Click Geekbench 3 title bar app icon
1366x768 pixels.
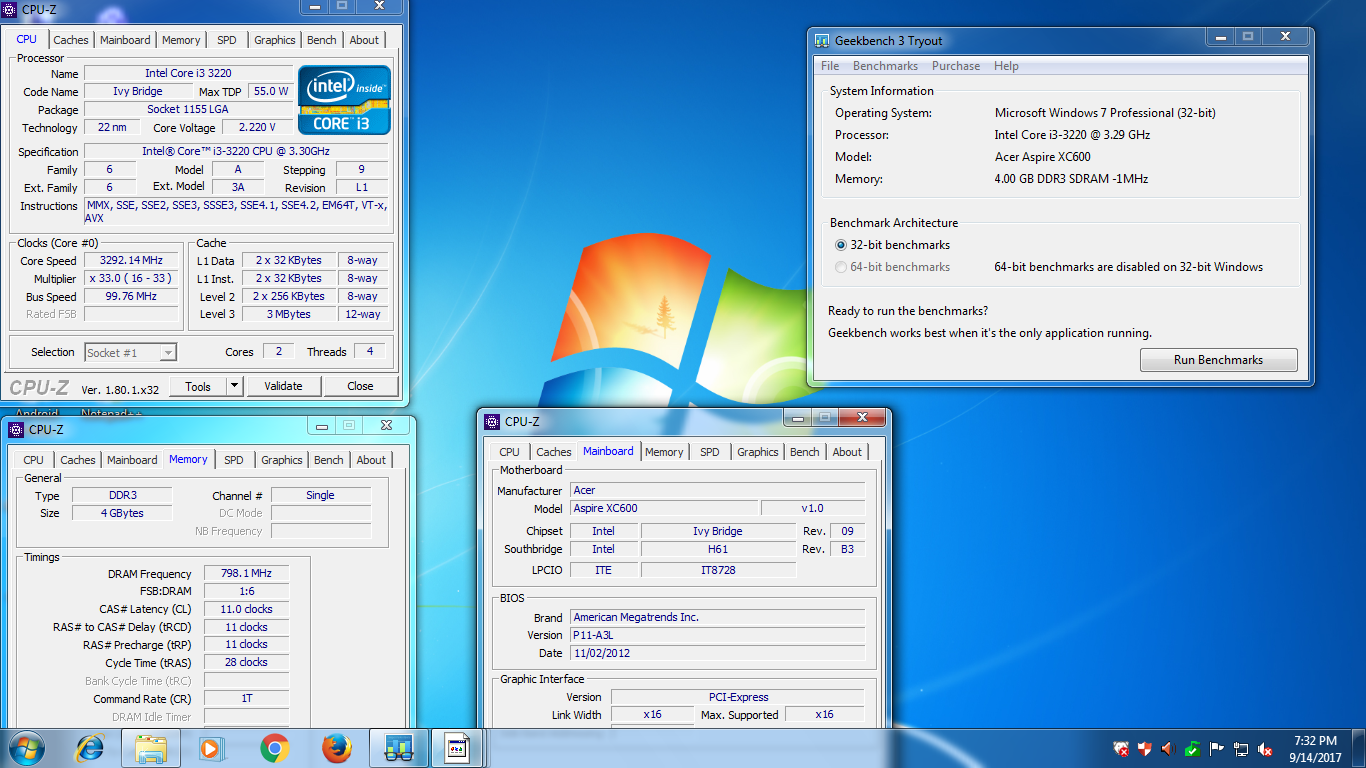(821, 41)
